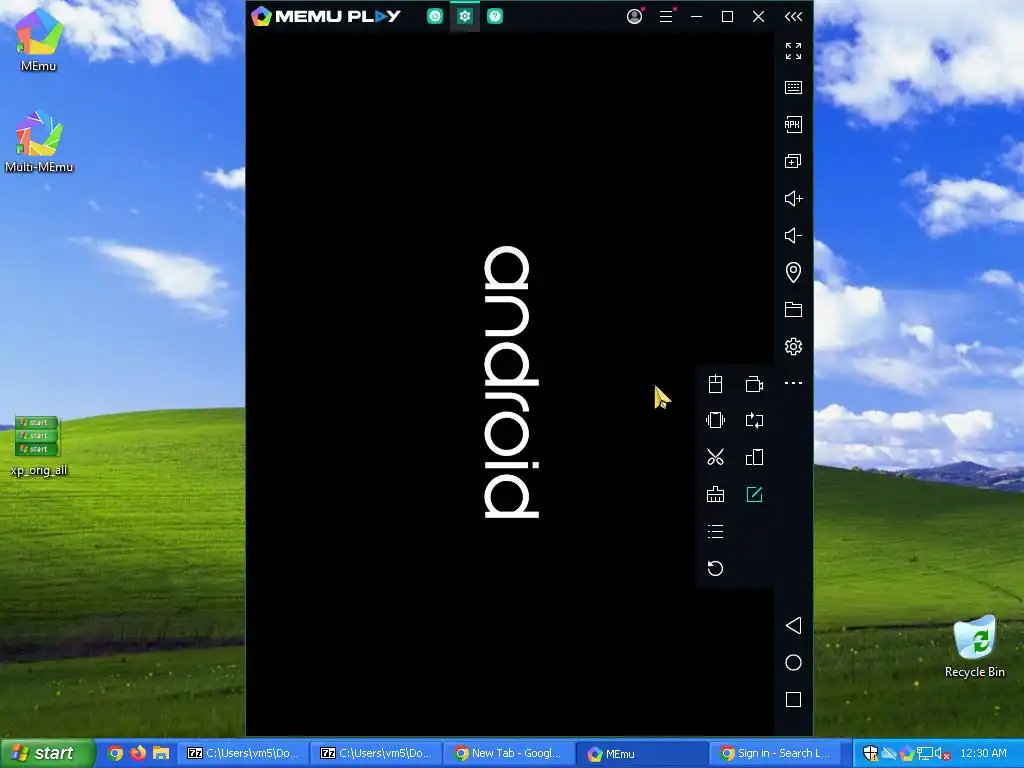1024x768 pixels.
Task: Open the GPS location pin tool
Action: pyautogui.click(x=793, y=272)
